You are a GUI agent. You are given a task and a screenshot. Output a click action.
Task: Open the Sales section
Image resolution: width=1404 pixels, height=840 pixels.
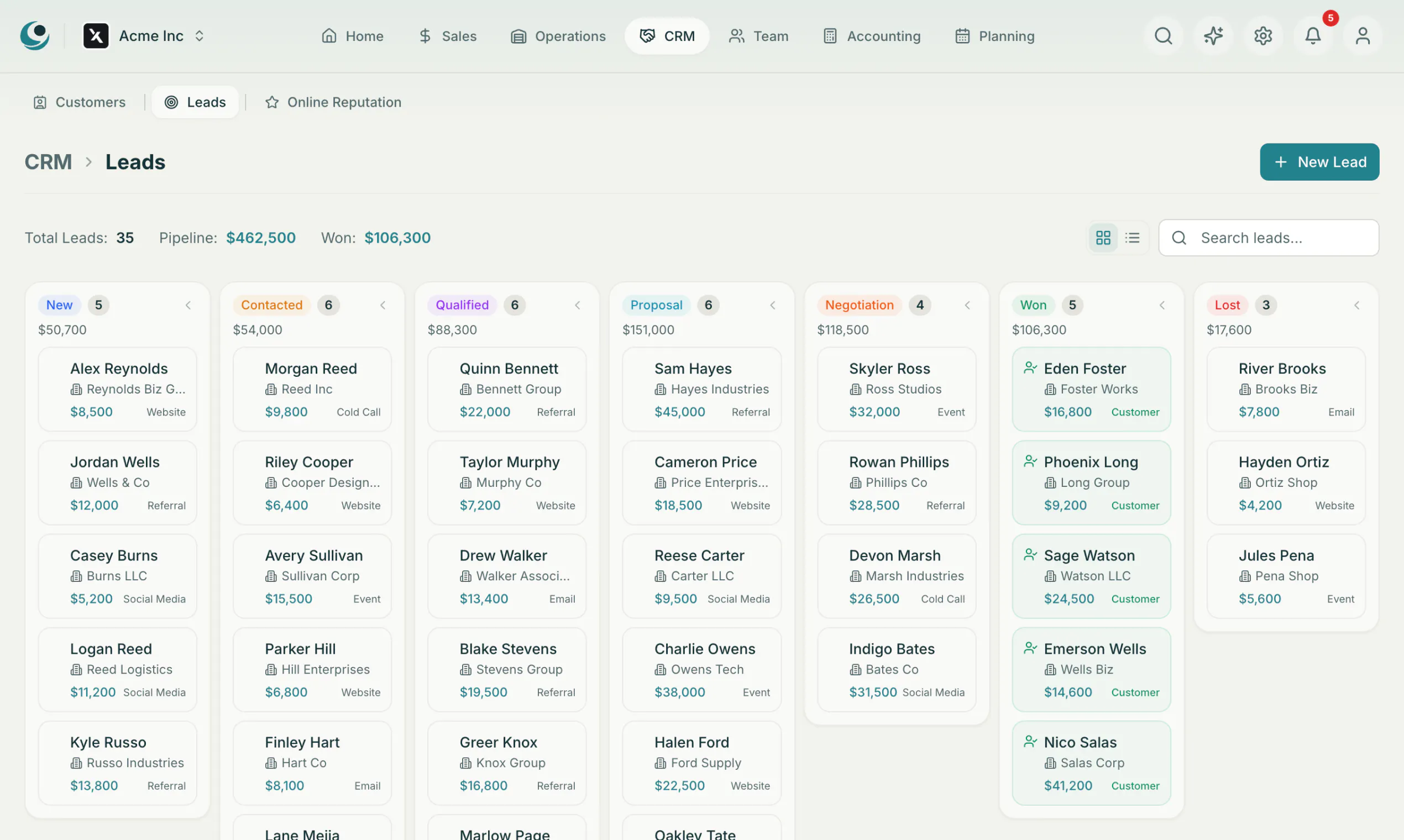click(447, 36)
